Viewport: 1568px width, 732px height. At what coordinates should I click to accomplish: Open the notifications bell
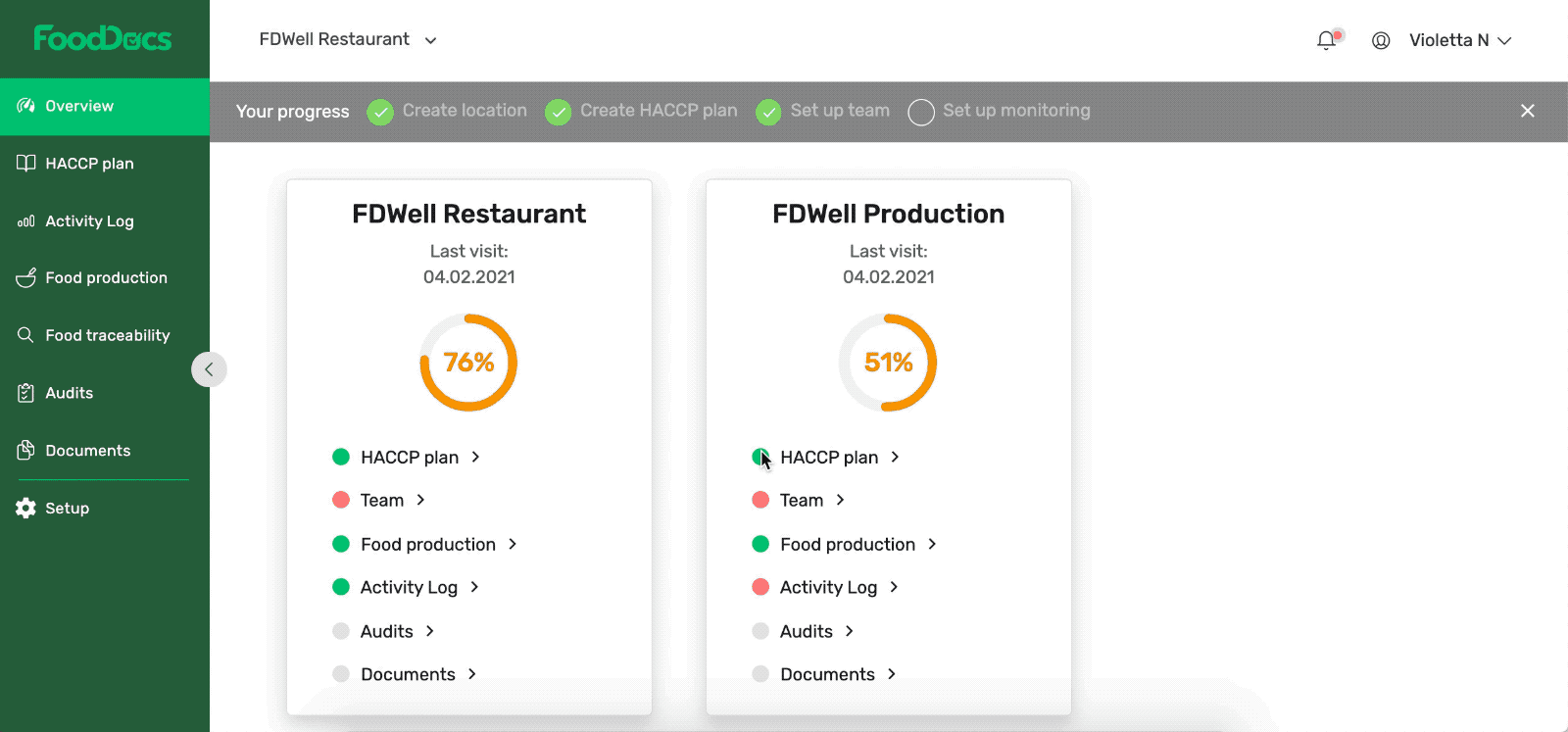coord(1326,40)
